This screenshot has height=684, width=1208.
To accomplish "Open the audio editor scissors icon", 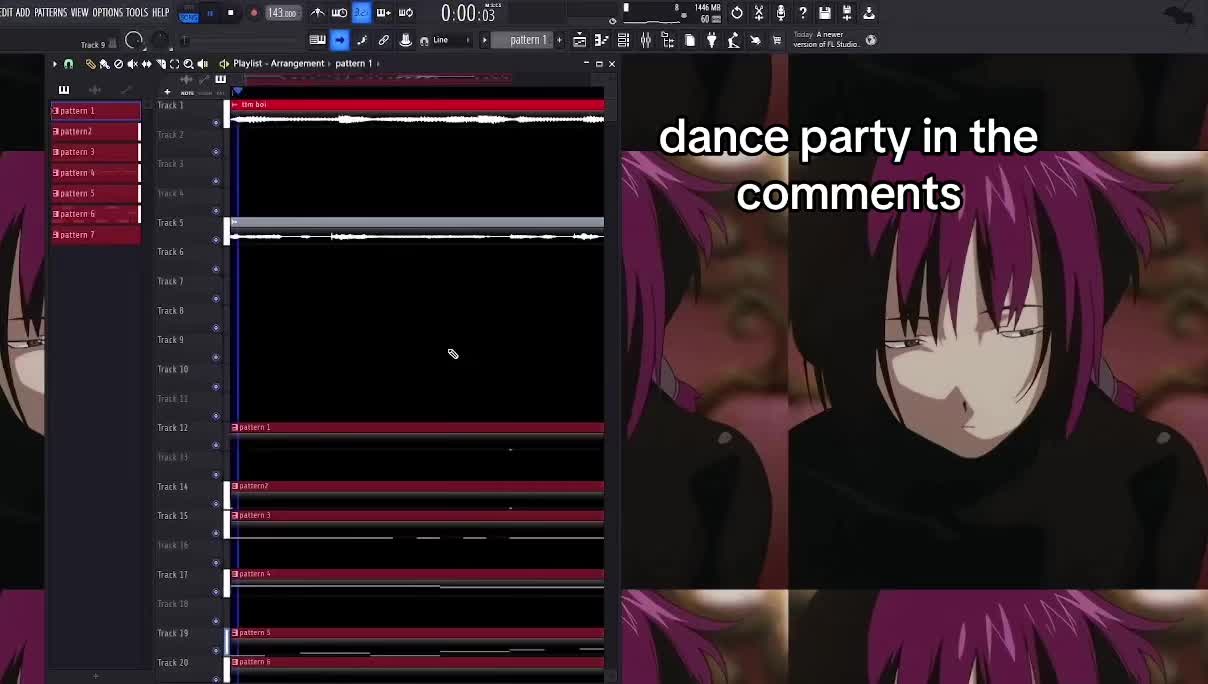I will coord(759,13).
